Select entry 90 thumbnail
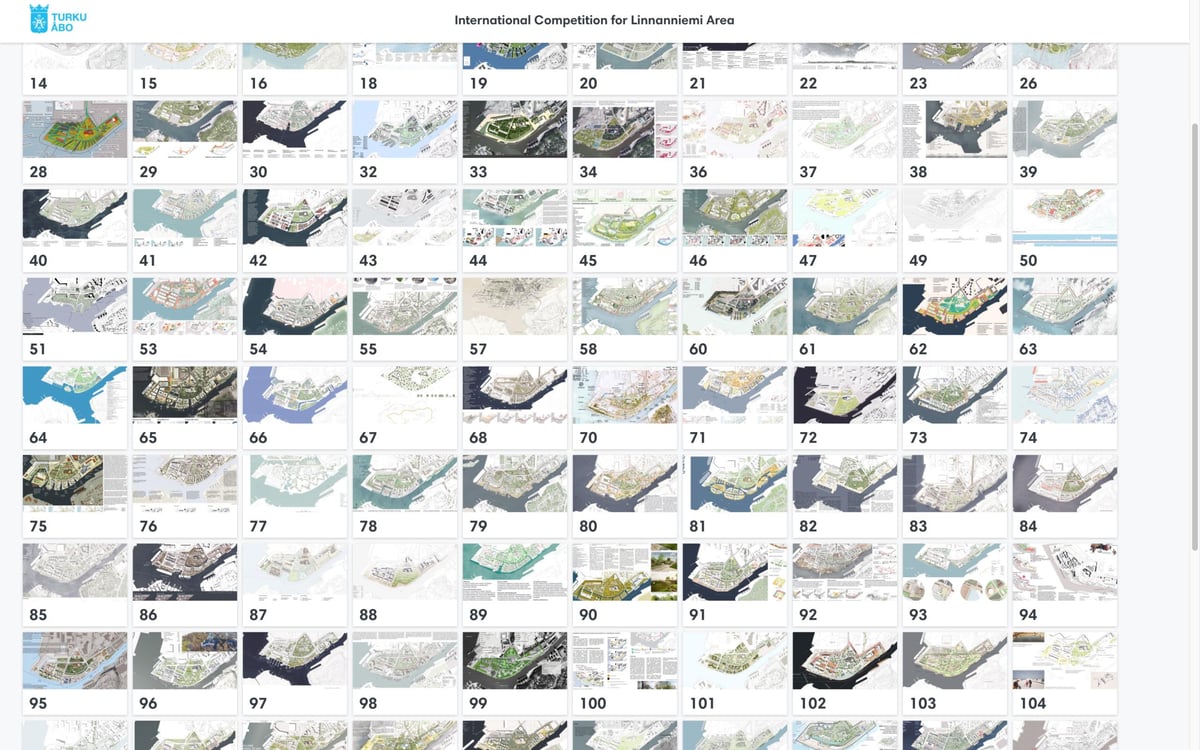Image resolution: width=1200 pixels, height=750 pixels. pyautogui.click(x=624, y=572)
